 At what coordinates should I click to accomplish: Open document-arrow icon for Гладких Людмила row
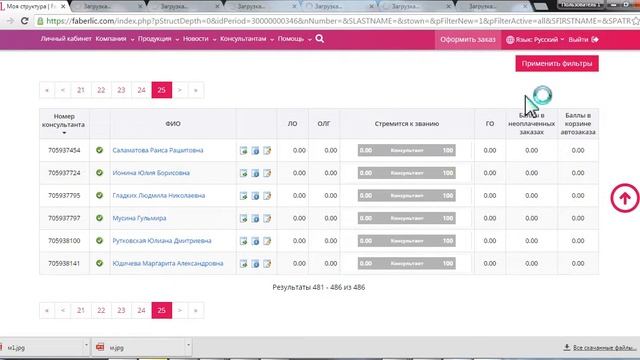point(244,196)
